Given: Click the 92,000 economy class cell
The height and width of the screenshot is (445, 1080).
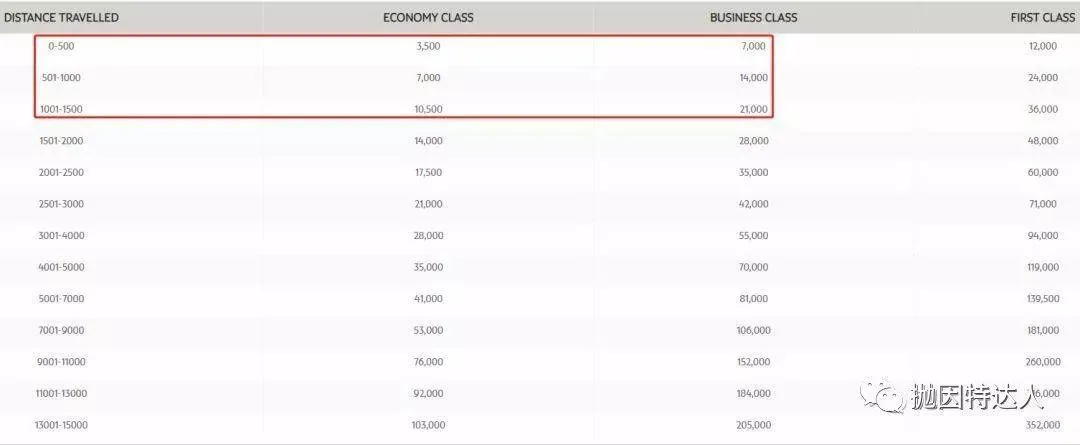Looking at the screenshot, I should pyautogui.click(x=428, y=393).
